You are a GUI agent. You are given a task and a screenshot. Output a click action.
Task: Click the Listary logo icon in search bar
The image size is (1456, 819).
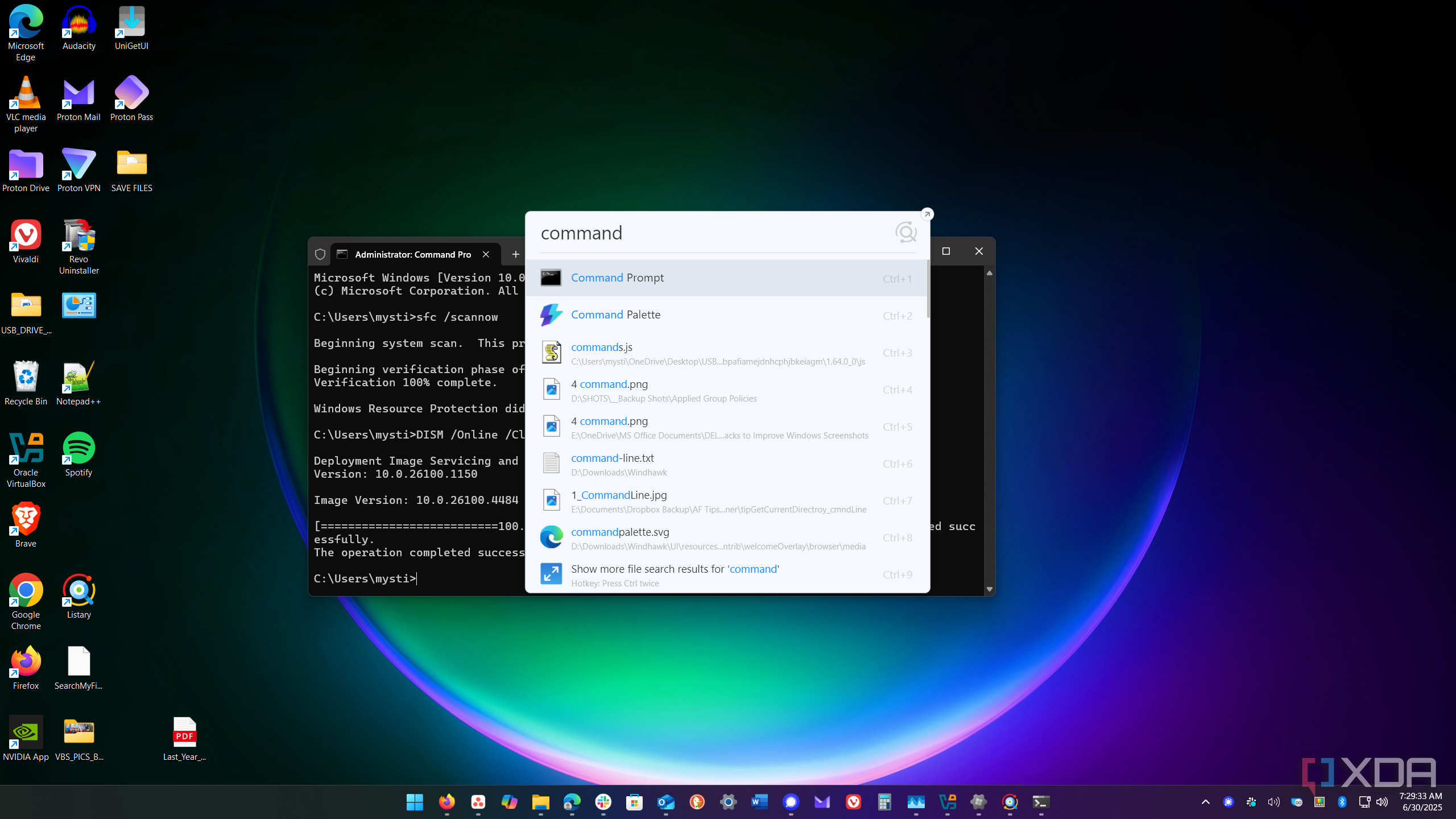(x=905, y=232)
